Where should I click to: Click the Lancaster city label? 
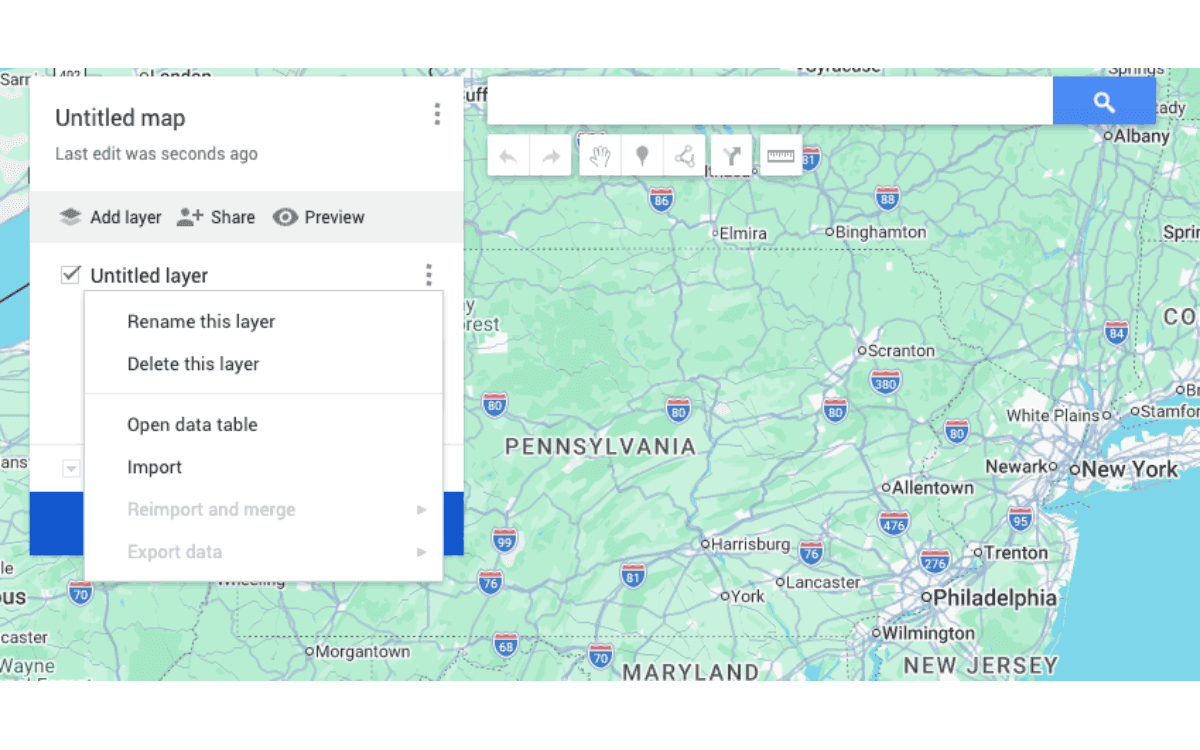(824, 582)
